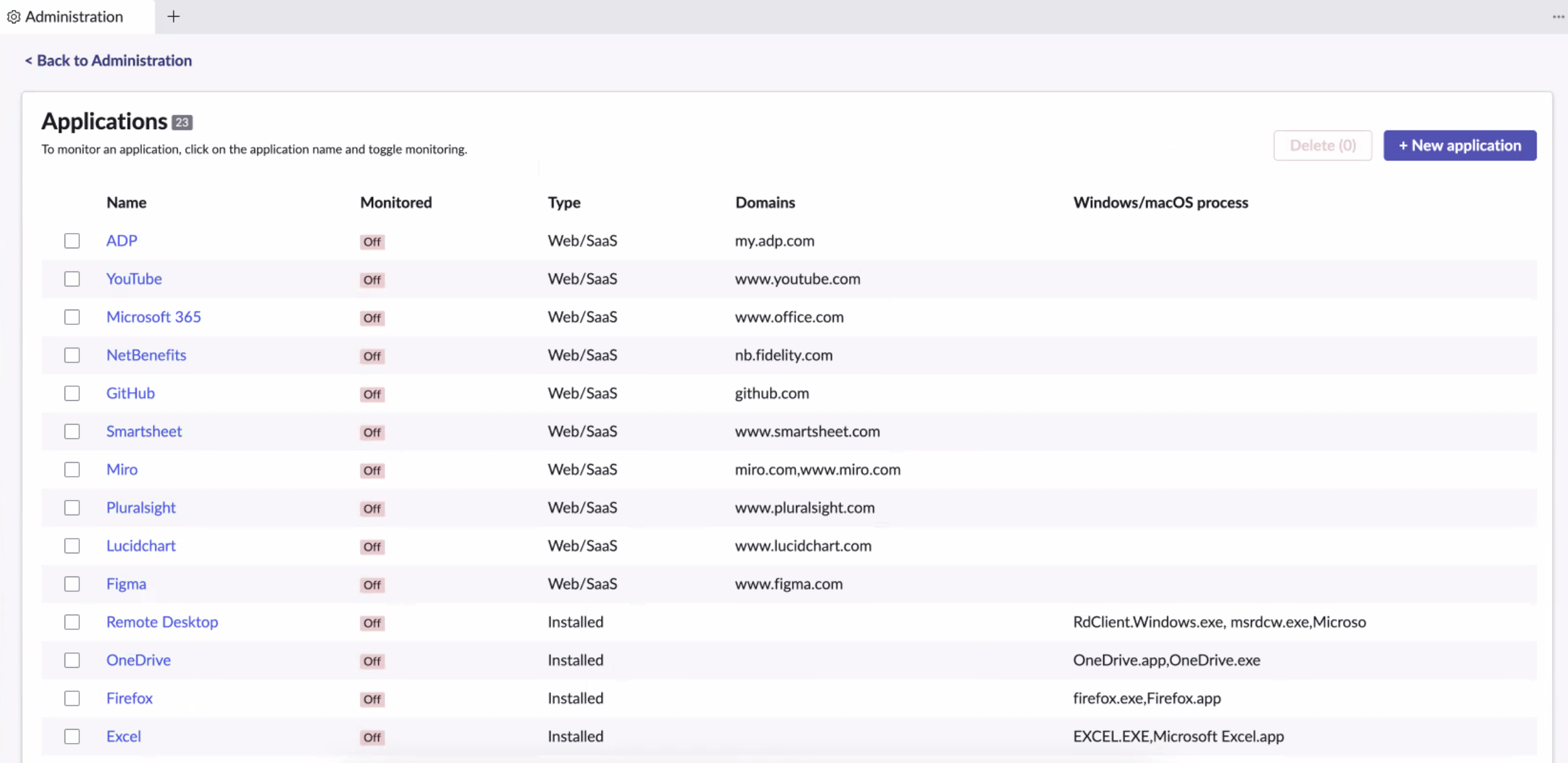Open the GitHub application link
This screenshot has width=1568, height=763.
click(131, 393)
